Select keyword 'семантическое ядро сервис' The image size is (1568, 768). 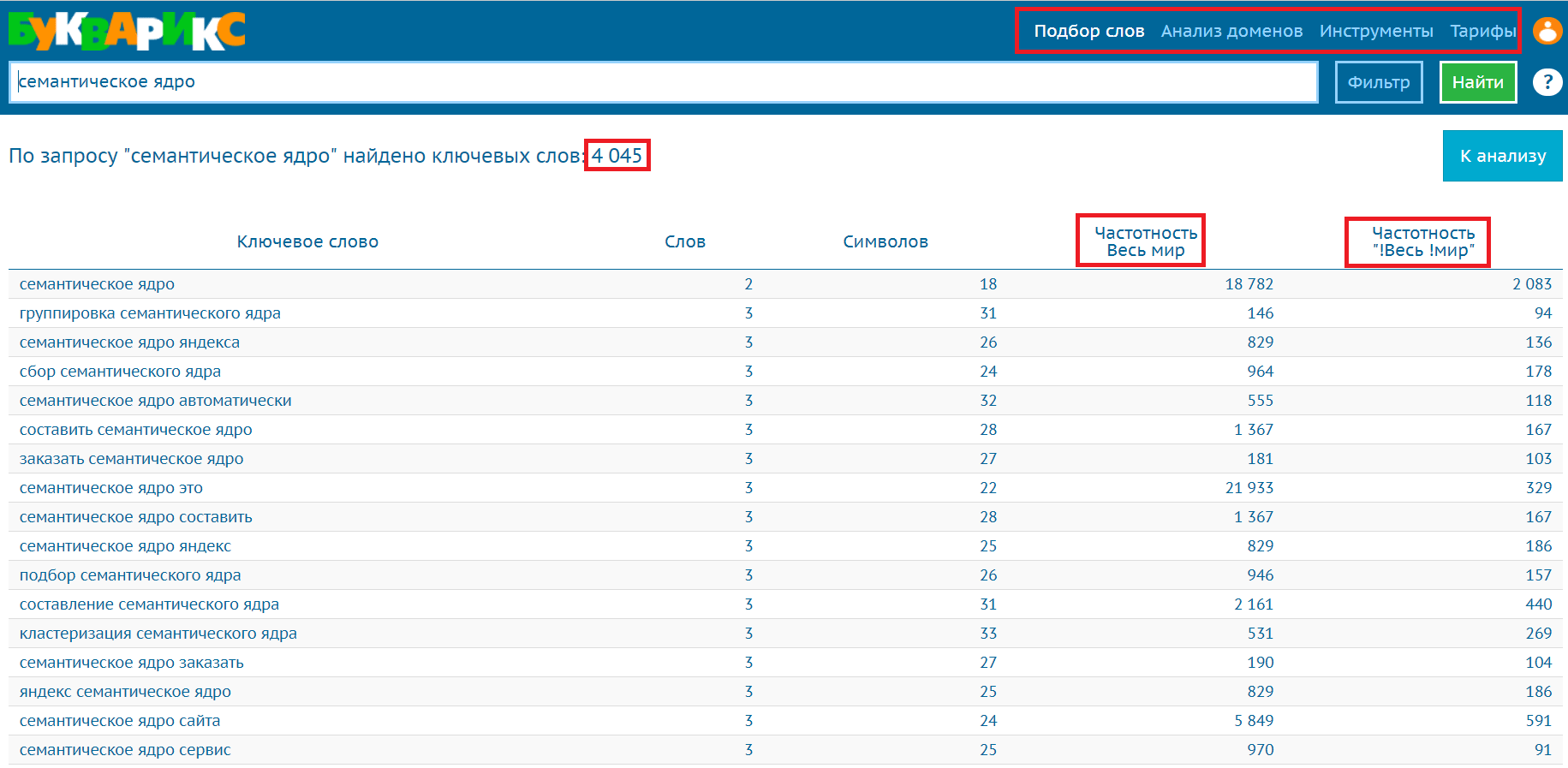tap(125, 750)
